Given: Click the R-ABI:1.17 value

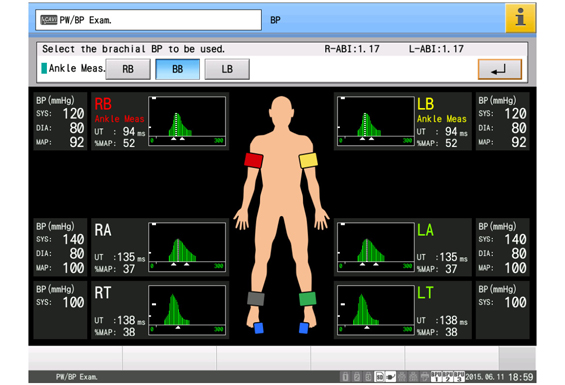Looking at the screenshot, I should (x=352, y=49).
